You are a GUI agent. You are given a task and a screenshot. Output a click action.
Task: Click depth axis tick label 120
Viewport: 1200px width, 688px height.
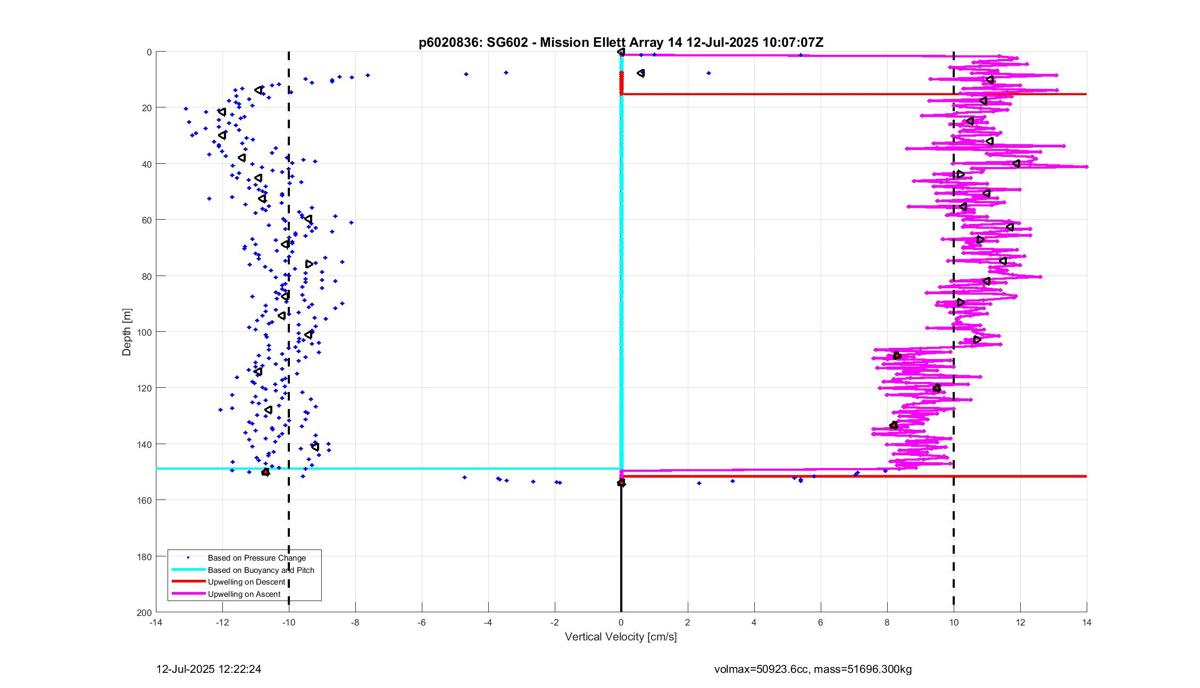(x=142, y=388)
